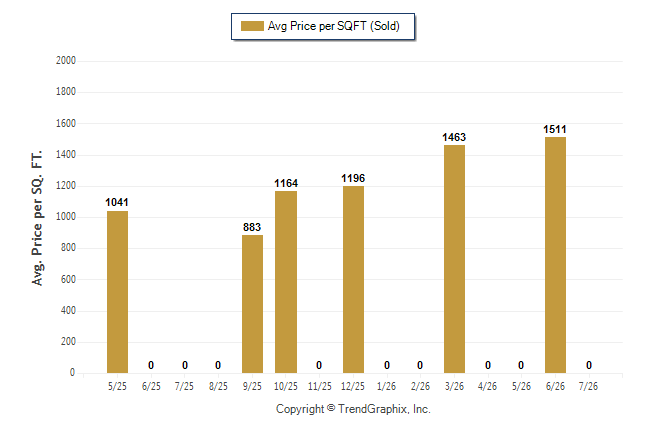Image resolution: width=646 pixels, height=434 pixels.
Task: Click the 1511 data label
Action: (555, 129)
